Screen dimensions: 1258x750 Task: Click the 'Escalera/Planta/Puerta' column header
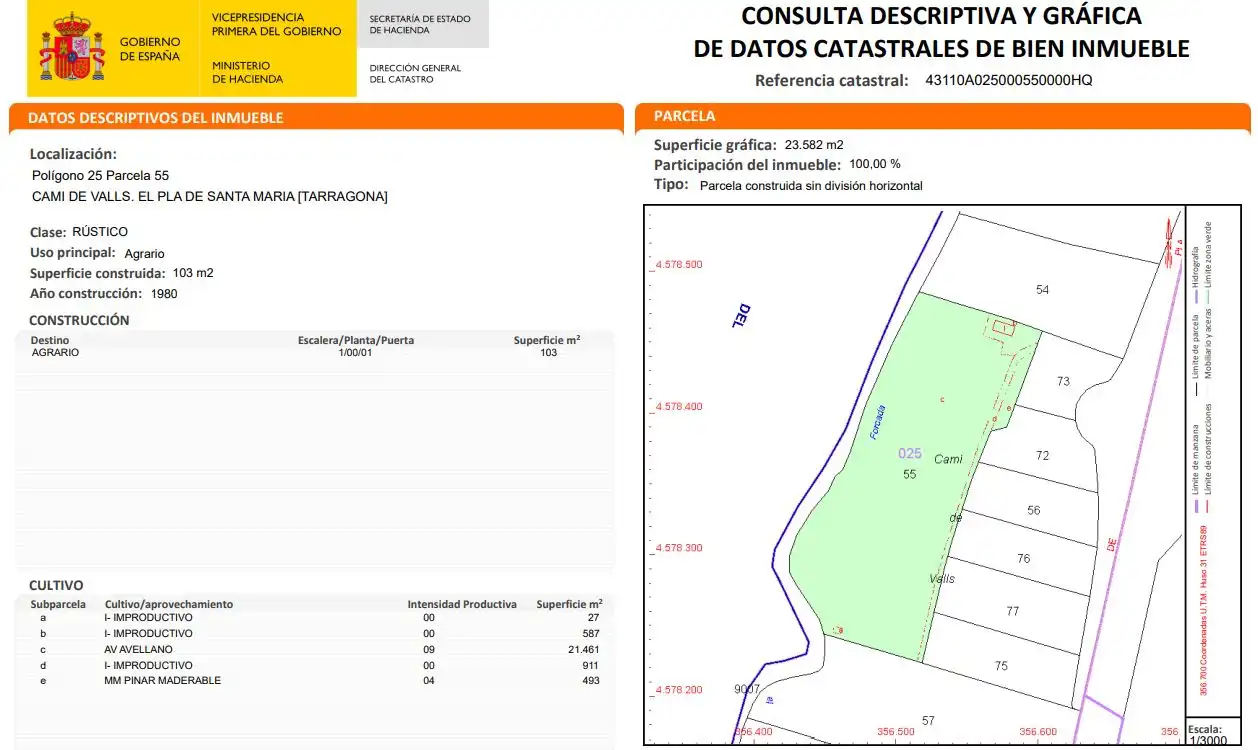356,340
